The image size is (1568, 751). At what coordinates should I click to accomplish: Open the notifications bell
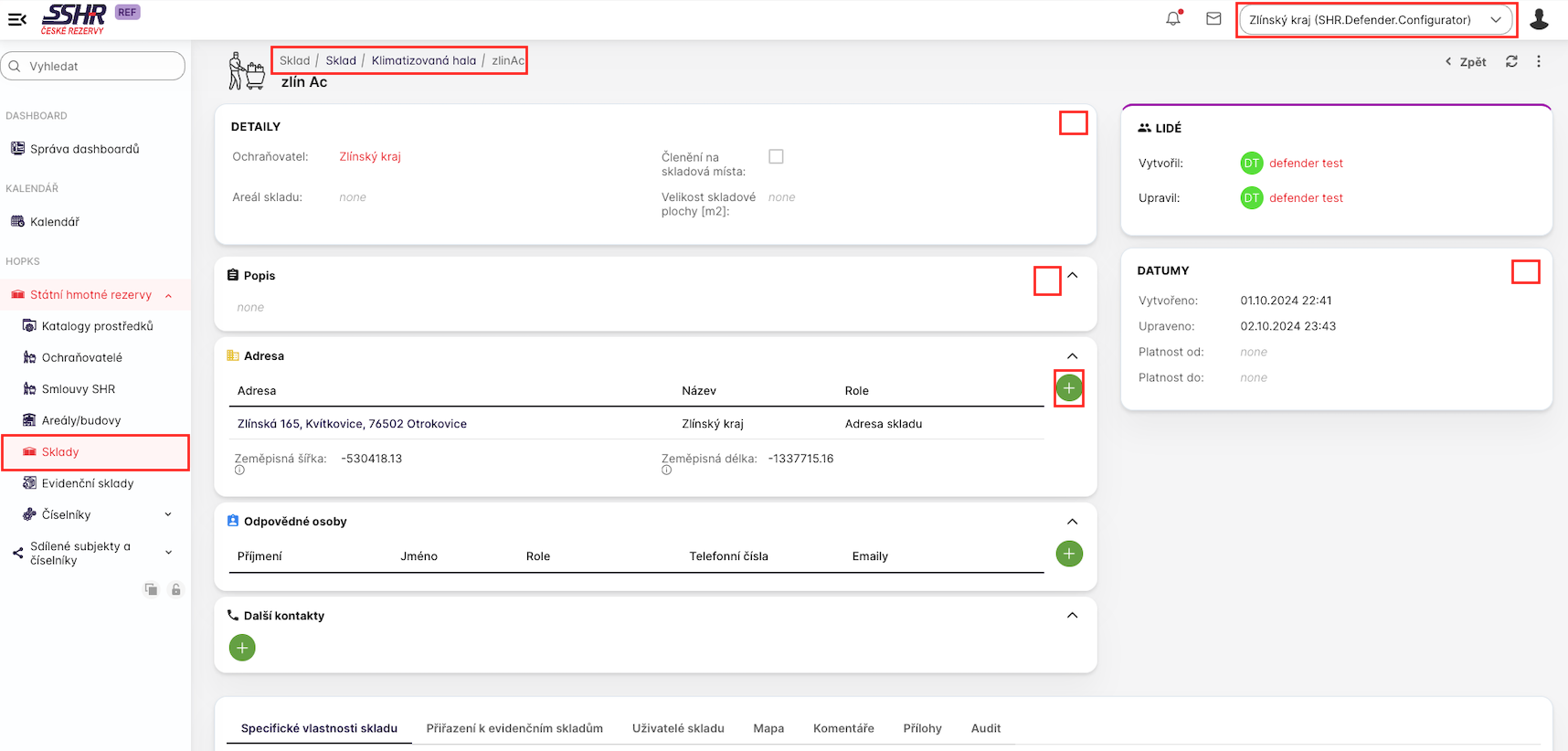pyautogui.click(x=1173, y=18)
